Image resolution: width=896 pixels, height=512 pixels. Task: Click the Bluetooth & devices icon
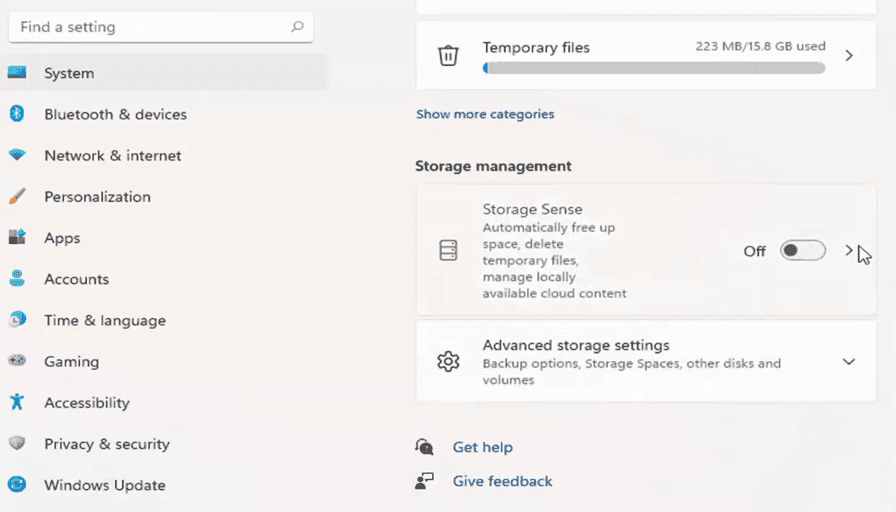click(x=17, y=114)
